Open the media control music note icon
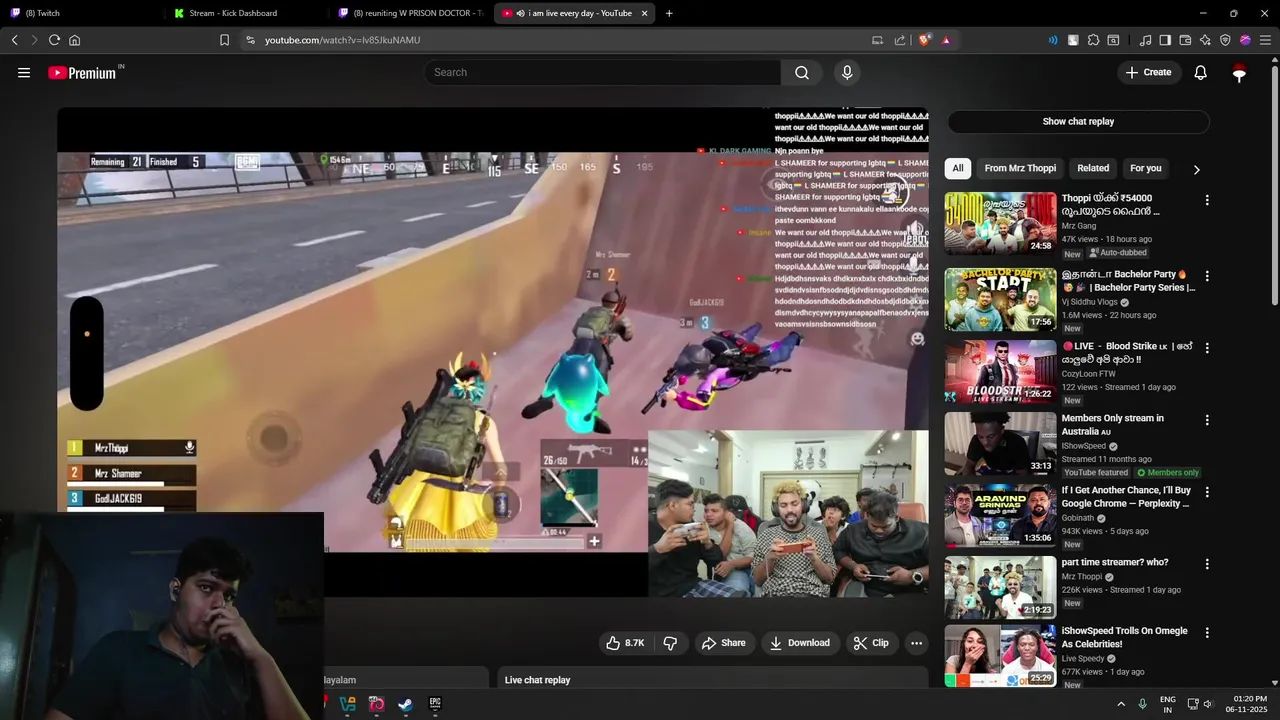 tap(1145, 40)
